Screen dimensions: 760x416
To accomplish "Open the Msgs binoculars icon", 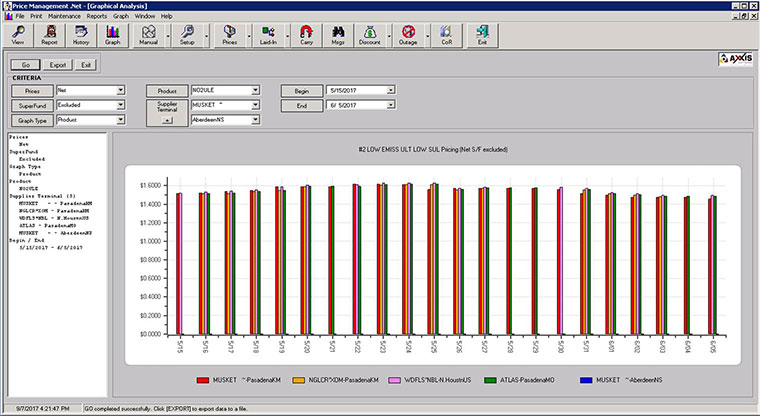I will [338, 35].
